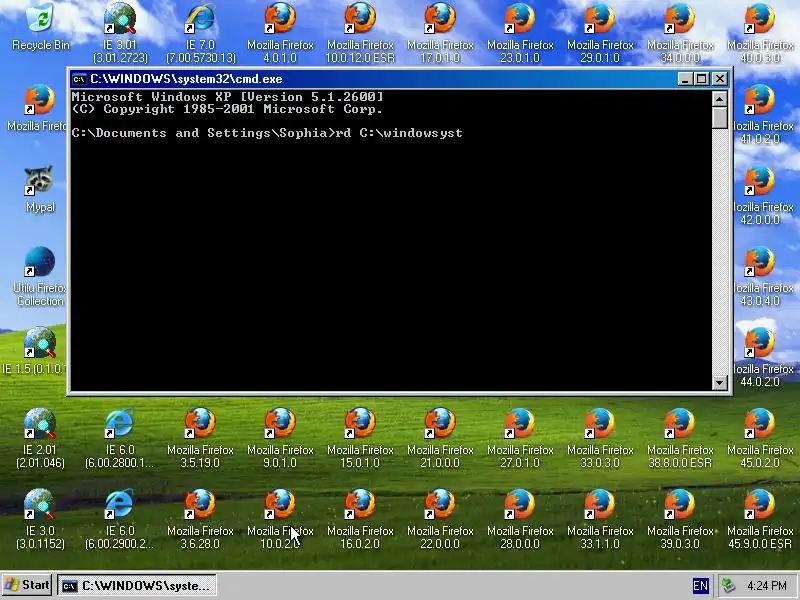Select the Mozilla Firefox 17.0.1.0 shortcut
This screenshot has width=800, height=600.
(x=440, y=33)
